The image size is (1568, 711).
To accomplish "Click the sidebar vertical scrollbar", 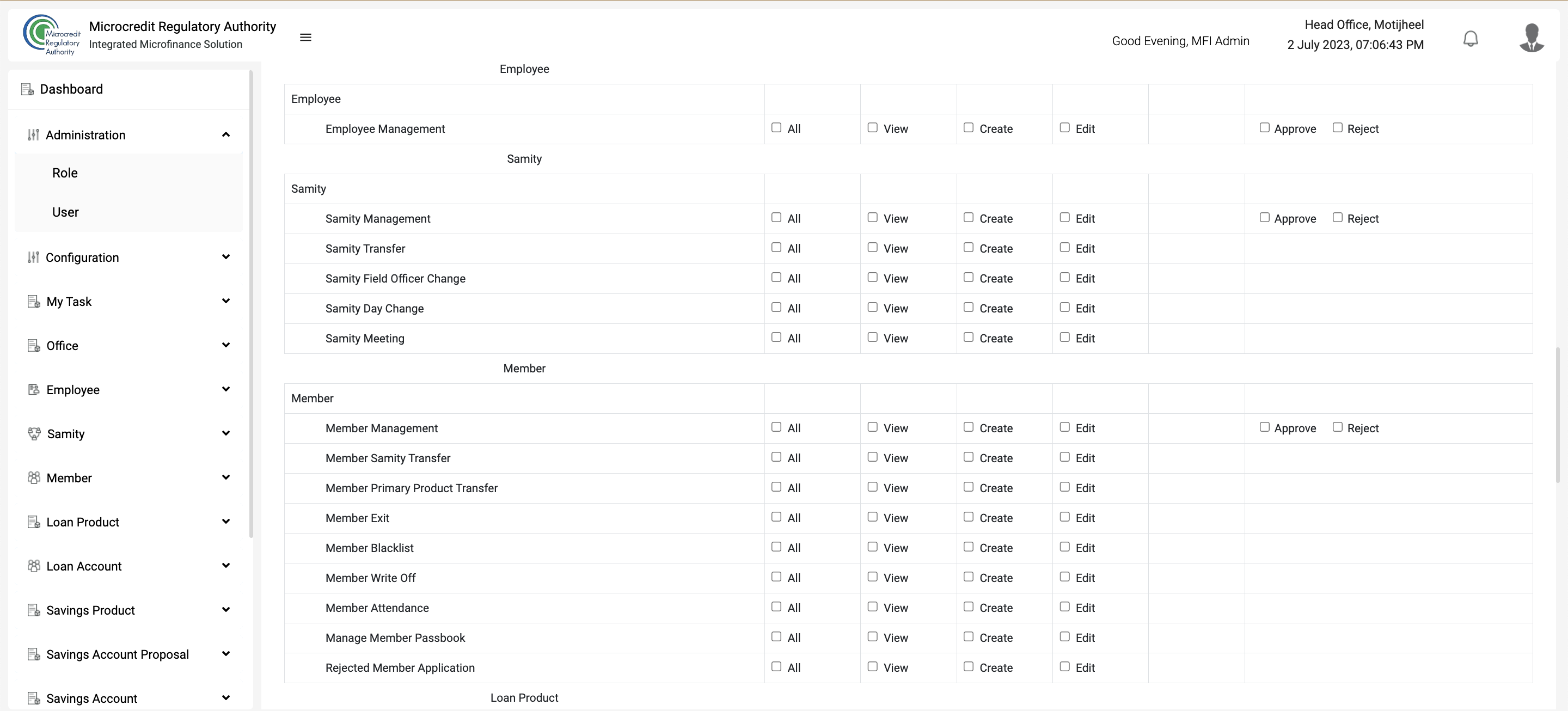I will click(252, 304).
